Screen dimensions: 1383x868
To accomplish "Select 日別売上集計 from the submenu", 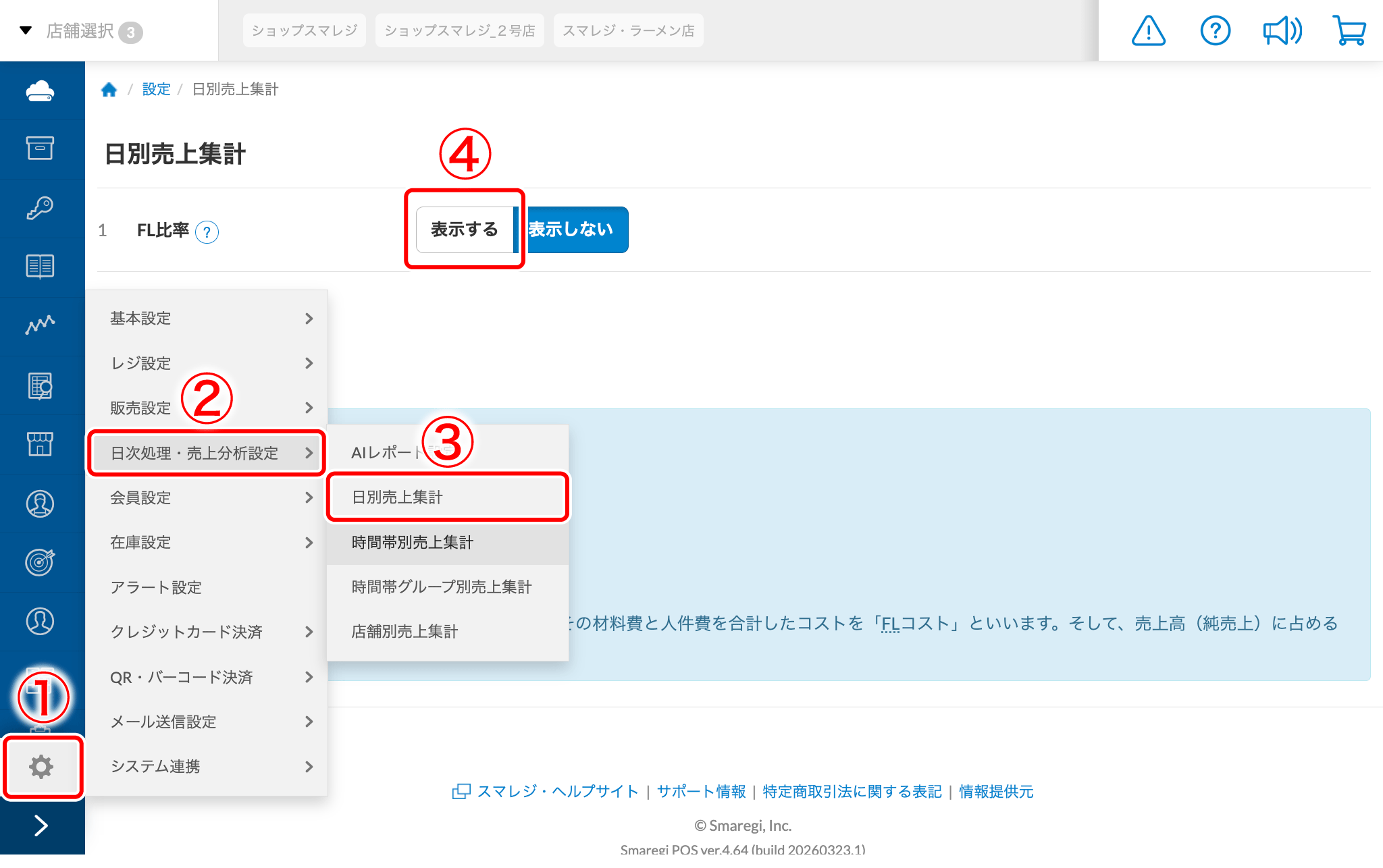I will (447, 497).
